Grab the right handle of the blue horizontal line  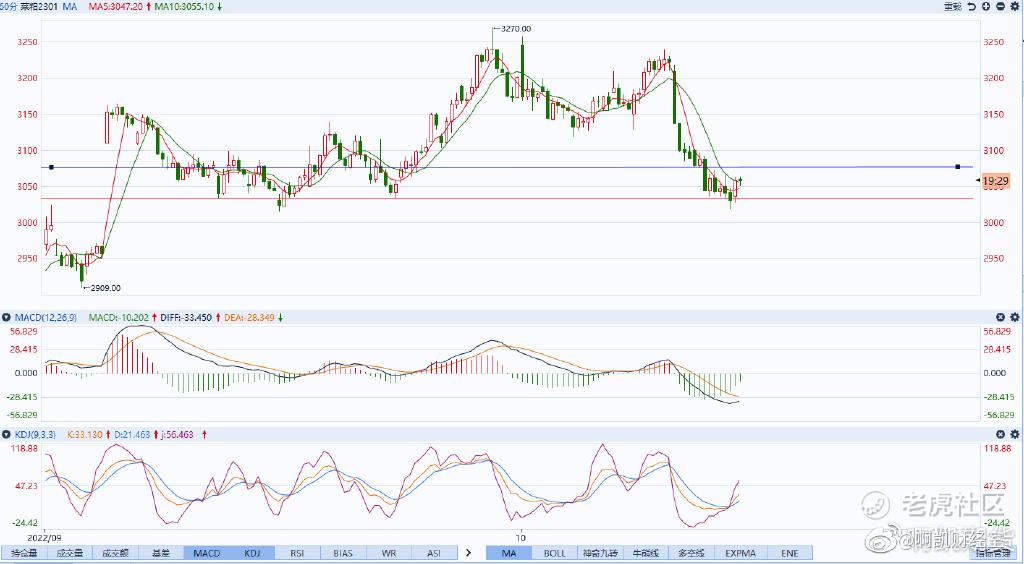click(x=957, y=167)
